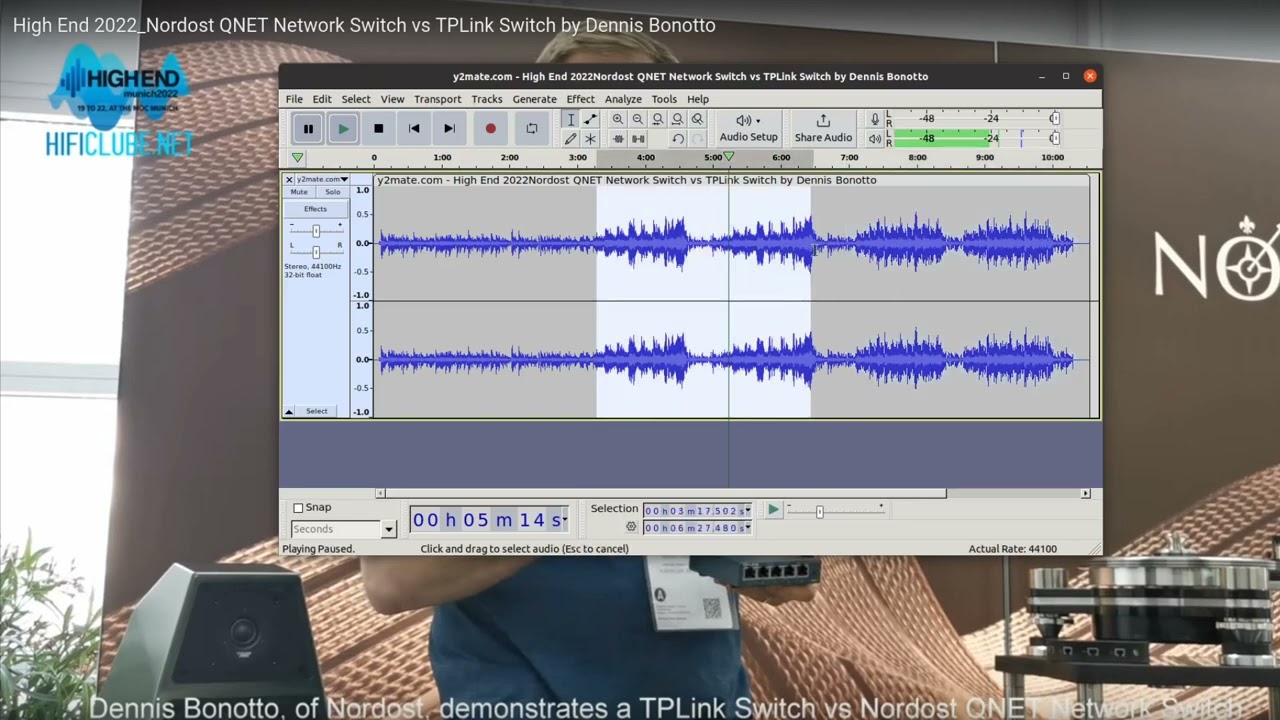Click the Zoom In magnifier
The width and height of the screenshot is (1280, 720).
(618, 120)
